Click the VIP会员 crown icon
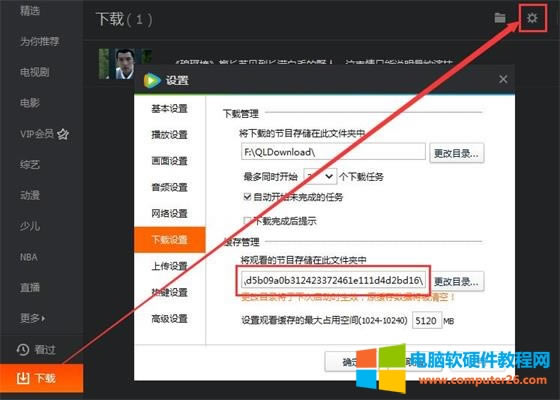560x400 pixels. 63,134
